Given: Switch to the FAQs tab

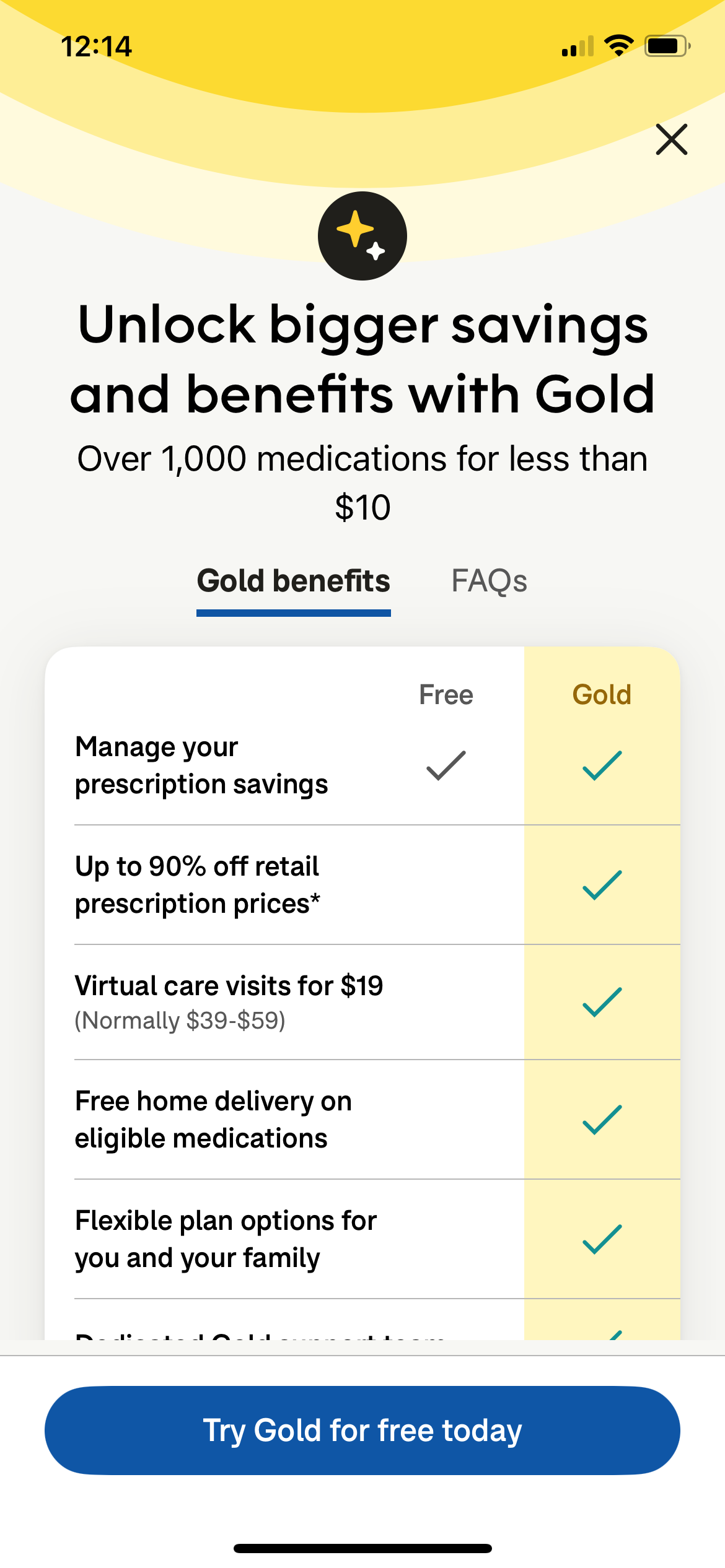Looking at the screenshot, I should click(490, 581).
